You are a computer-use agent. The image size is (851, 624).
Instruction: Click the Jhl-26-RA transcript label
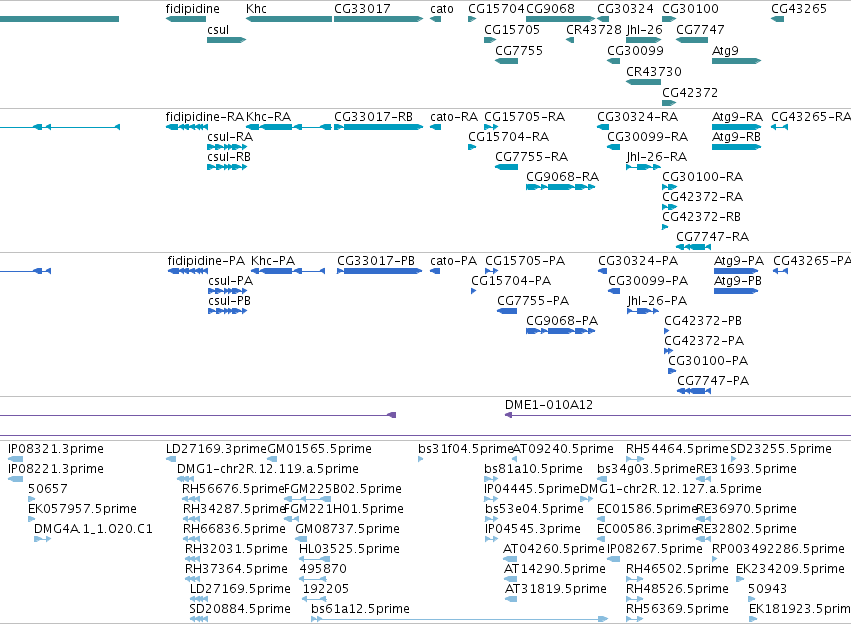[x=657, y=157]
